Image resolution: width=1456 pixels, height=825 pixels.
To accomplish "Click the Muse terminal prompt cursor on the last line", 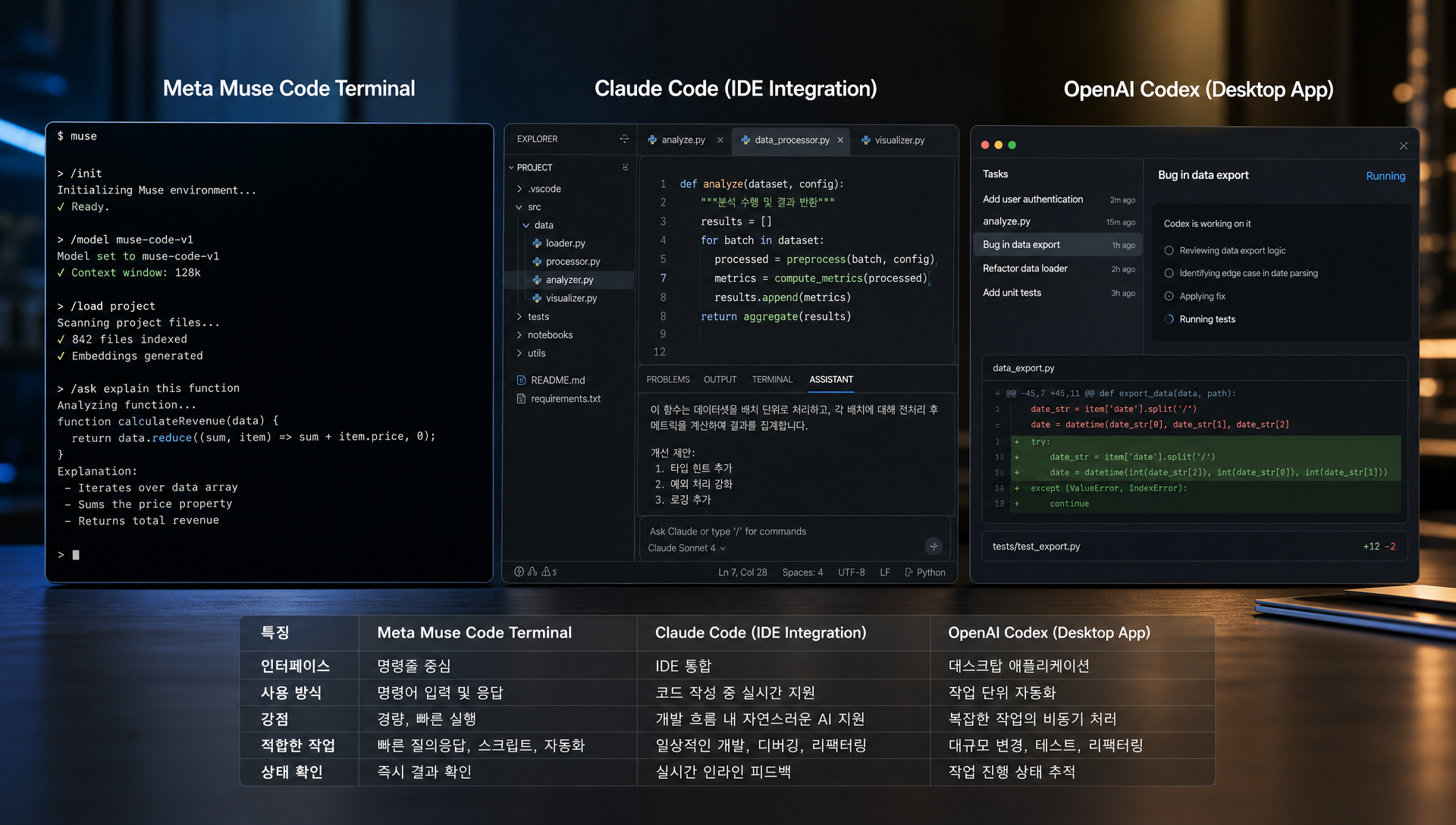I will 76,555.
